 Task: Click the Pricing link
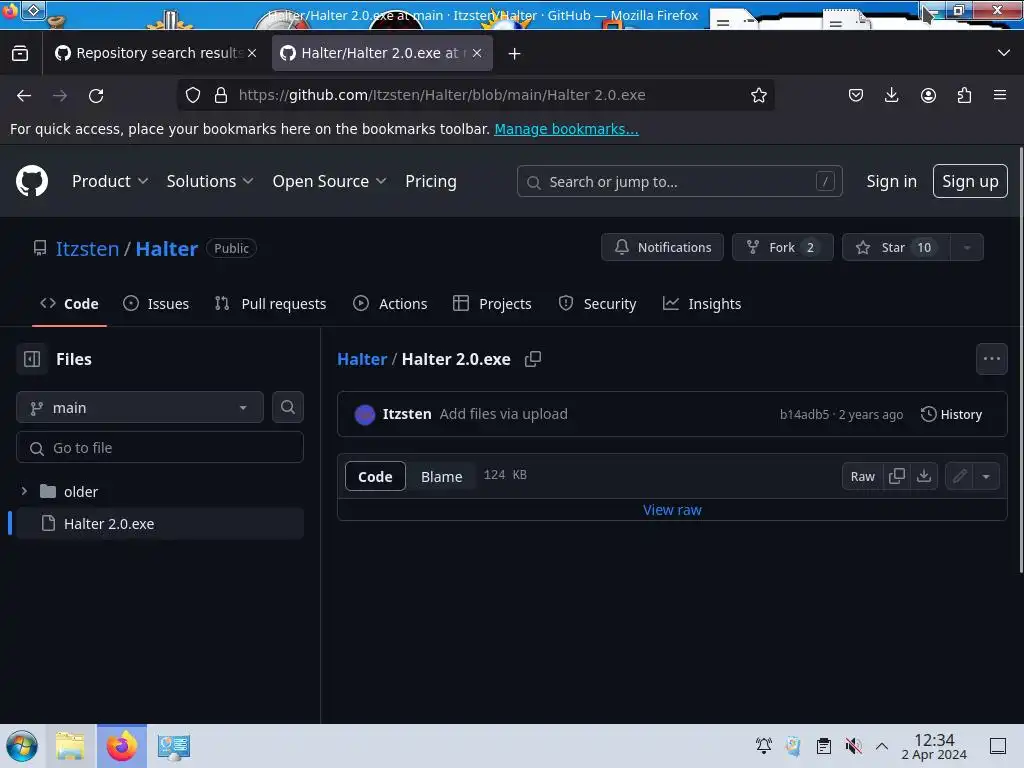[430, 181]
